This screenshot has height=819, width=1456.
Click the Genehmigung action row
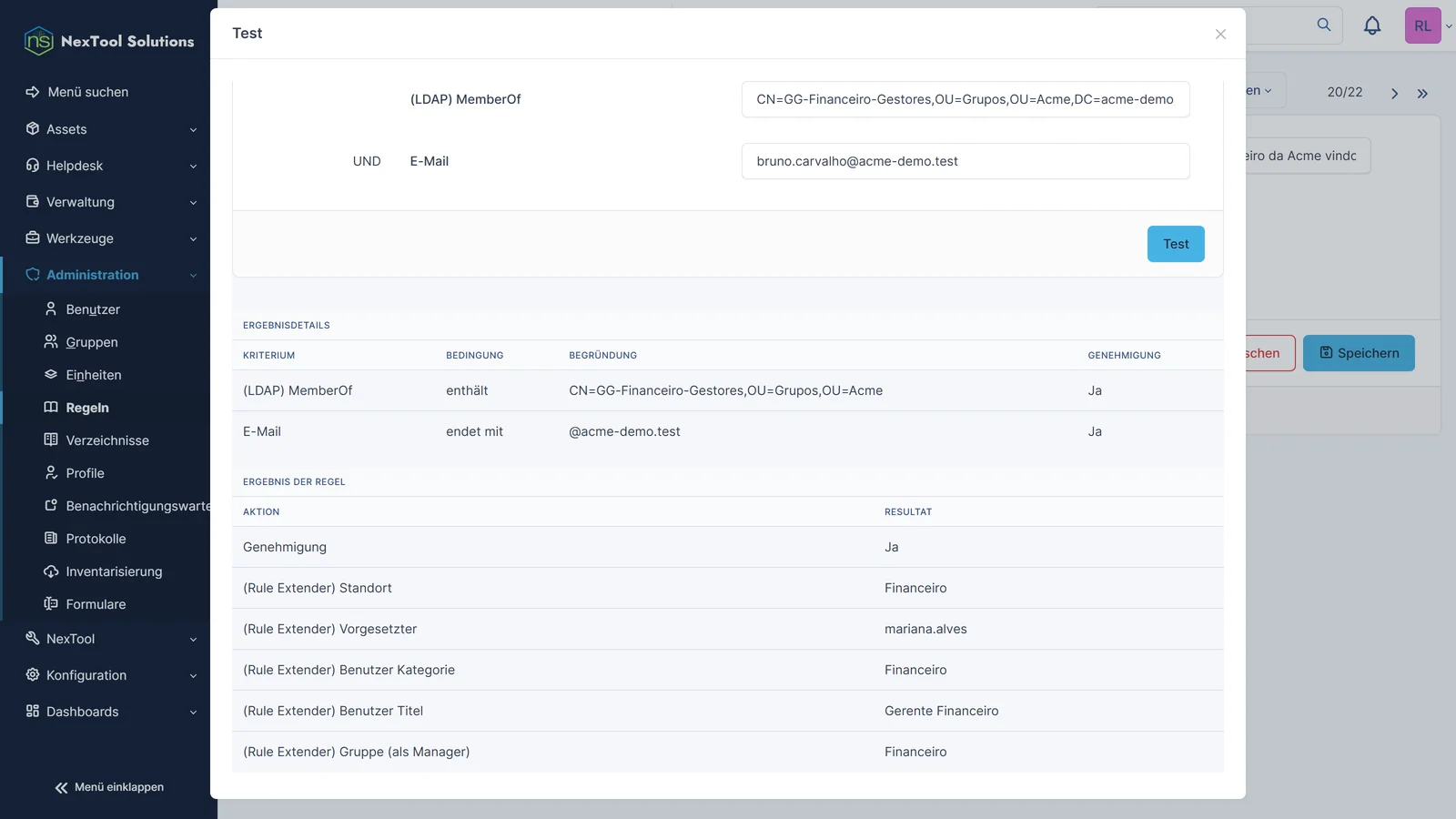pos(728,547)
